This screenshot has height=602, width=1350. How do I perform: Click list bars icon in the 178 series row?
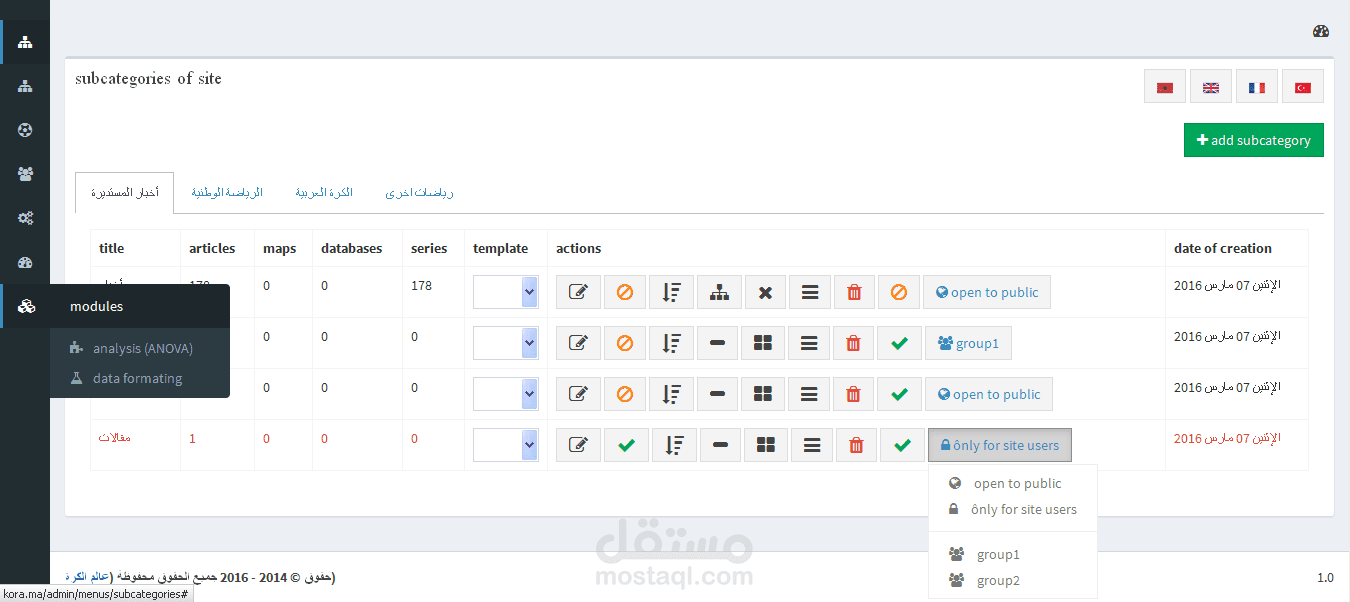point(810,292)
